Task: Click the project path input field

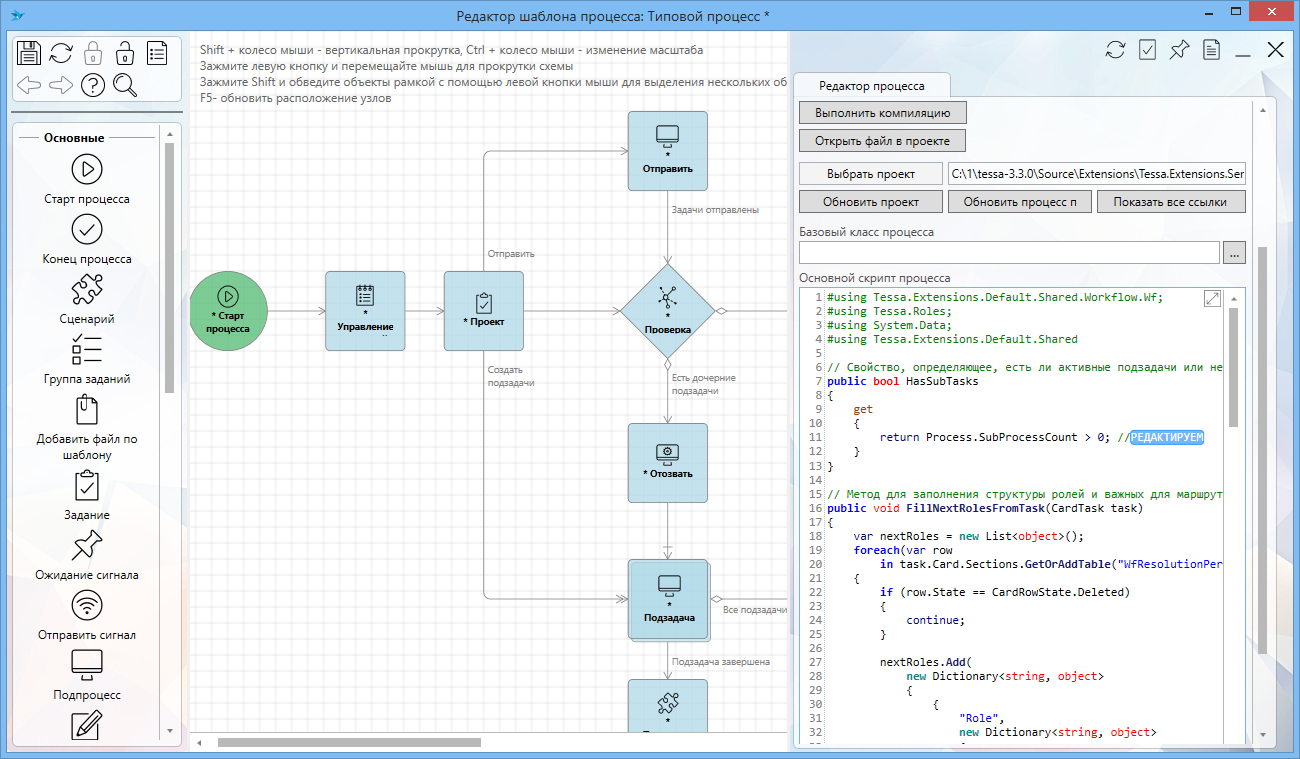Action: point(1097,174)
